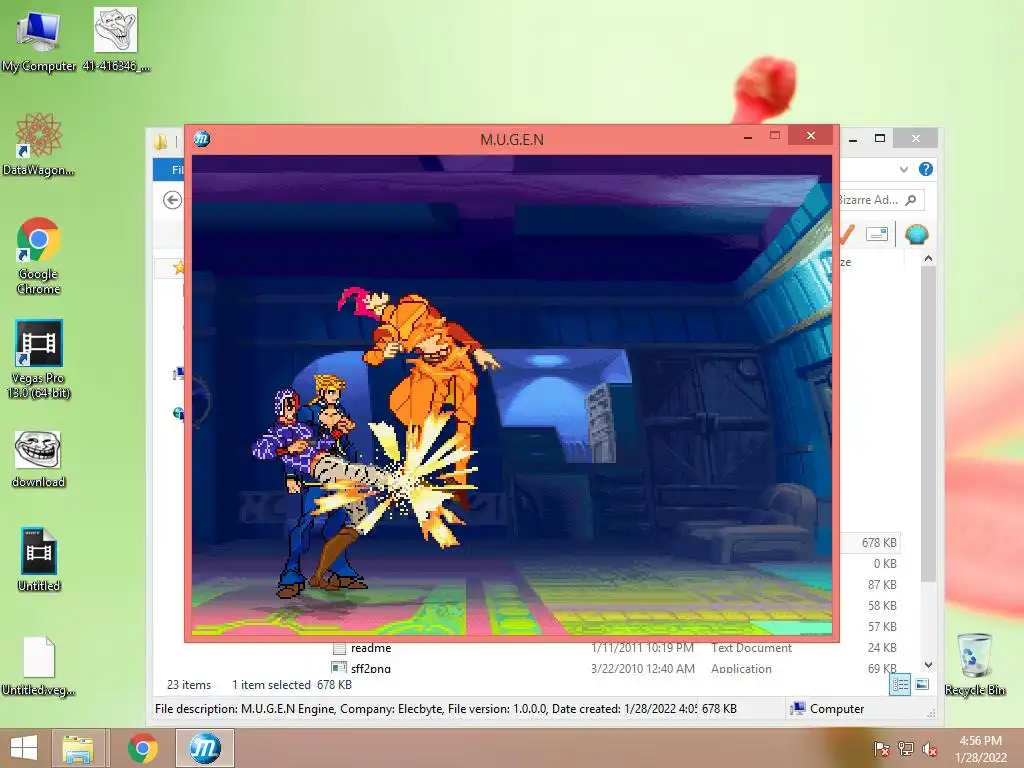Viewport: 1024px width, 768px height.
Task: Click scroll-up arrow of Explorer file list
Action: tap(928, 259)
